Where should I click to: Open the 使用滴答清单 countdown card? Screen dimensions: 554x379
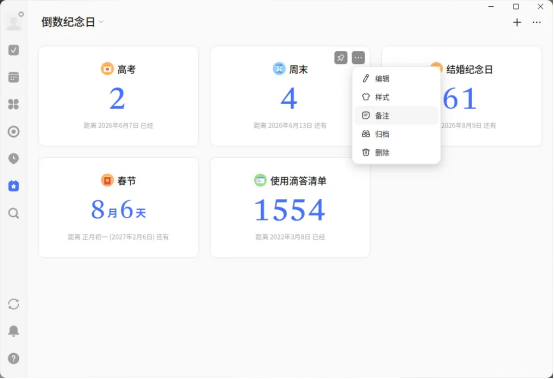point(290,207)
